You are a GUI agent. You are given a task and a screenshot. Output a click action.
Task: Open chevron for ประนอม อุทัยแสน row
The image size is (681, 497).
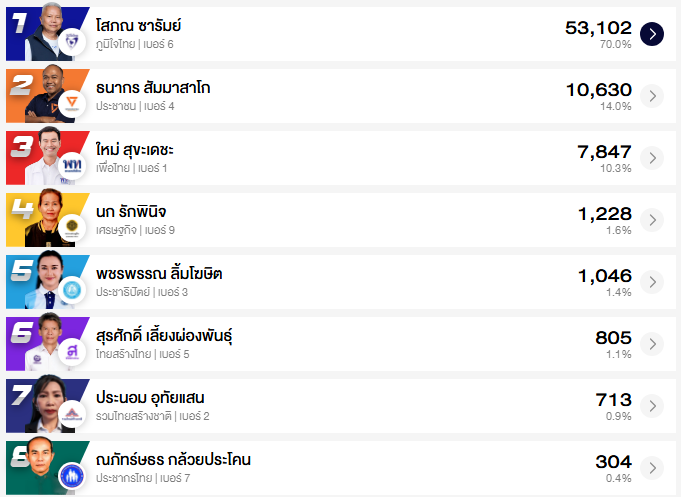[652, 406]
